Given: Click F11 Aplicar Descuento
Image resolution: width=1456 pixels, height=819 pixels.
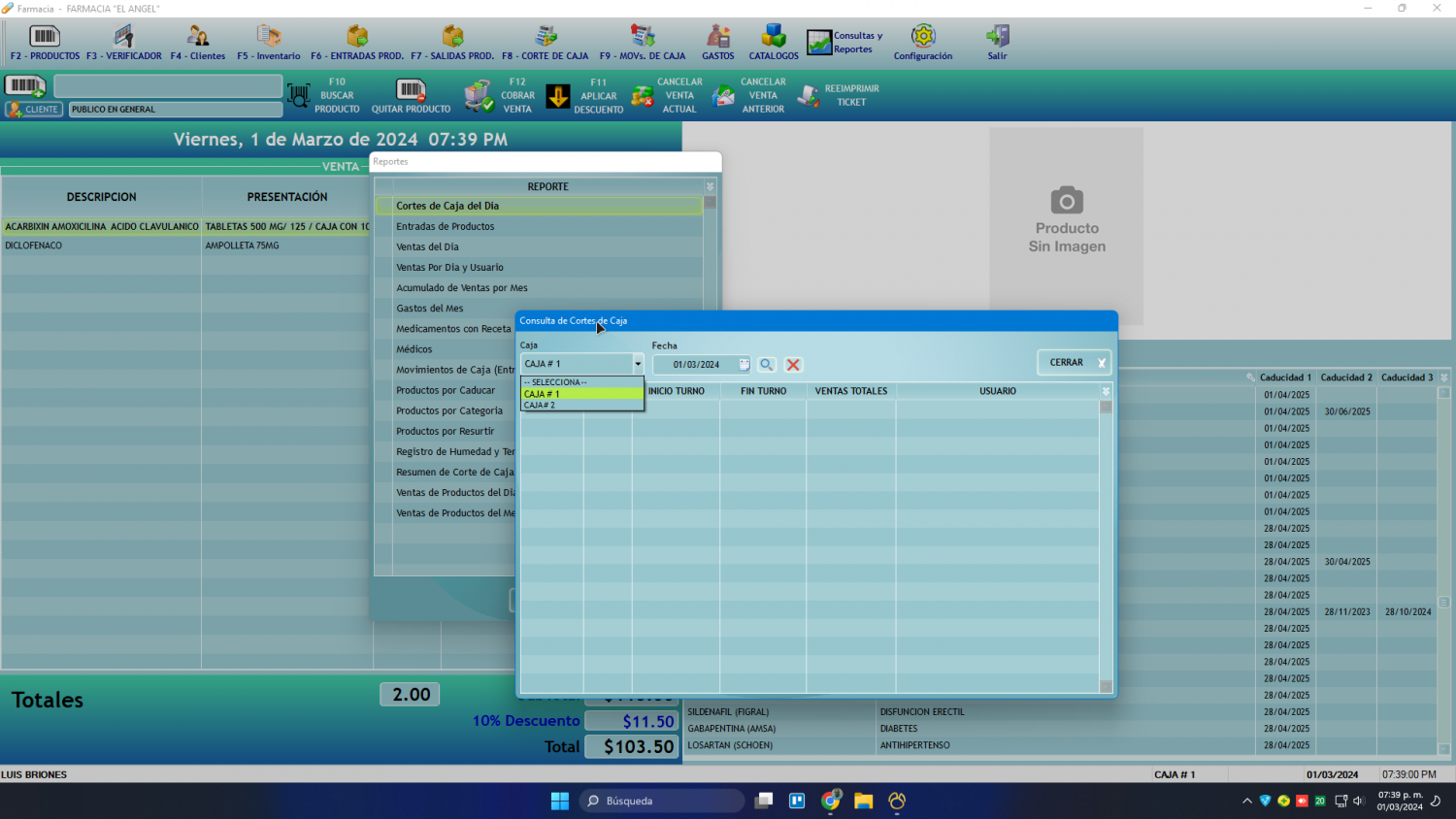Looking at the screenshot, I should click(585, 96).
